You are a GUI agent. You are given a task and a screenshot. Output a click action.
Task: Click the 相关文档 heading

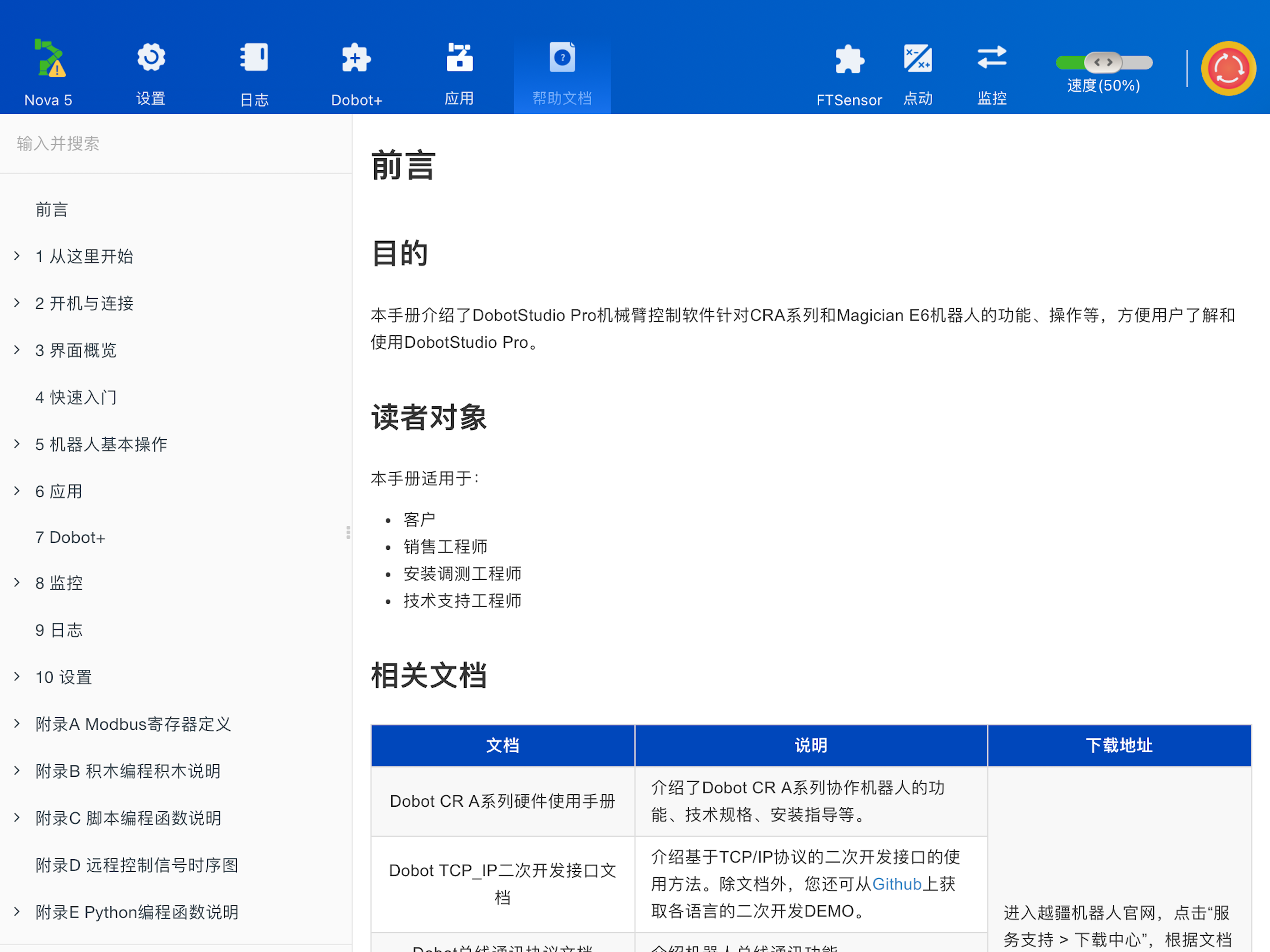pyautogui.click(x=429, y=675)
